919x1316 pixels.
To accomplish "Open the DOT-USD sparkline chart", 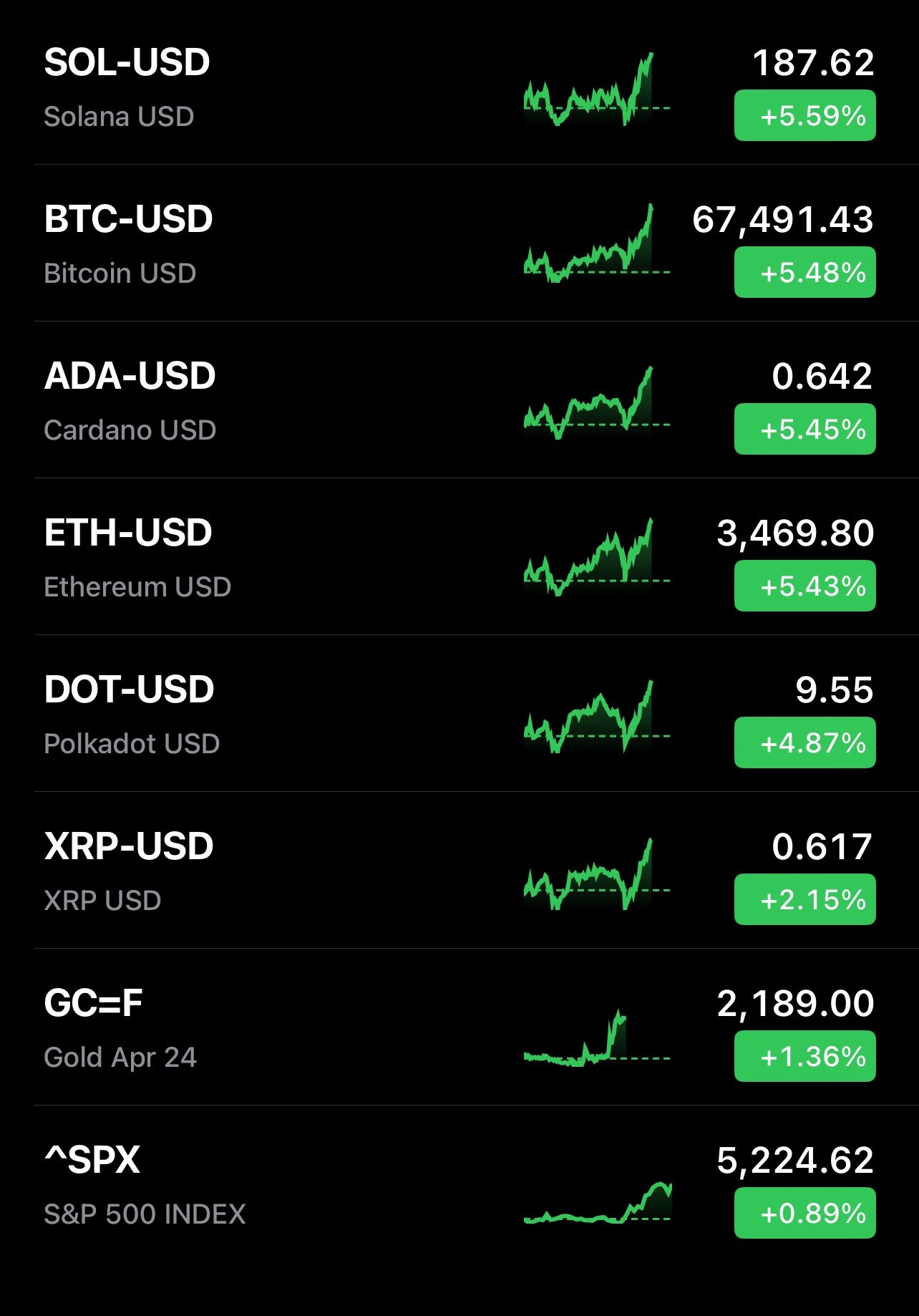I will pos(597,716).
